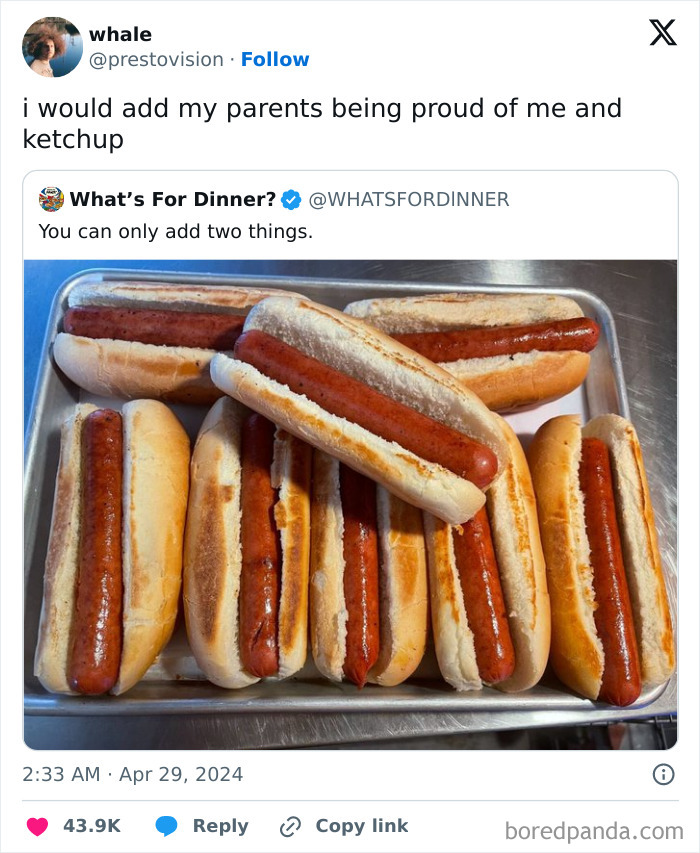Click the blue verified badge next to What's For Dinner?
Screen dimensions: 700x853
290,199
